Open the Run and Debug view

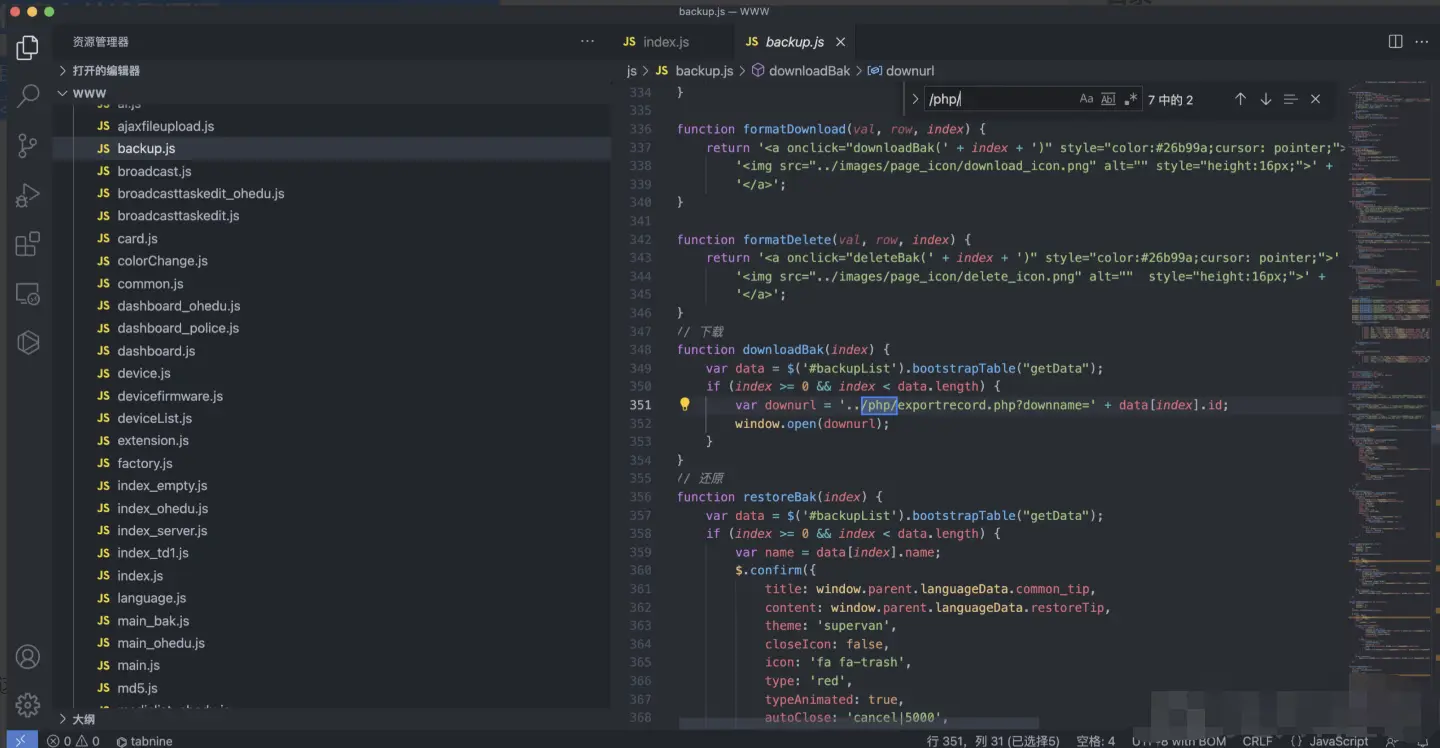(28, 195)
